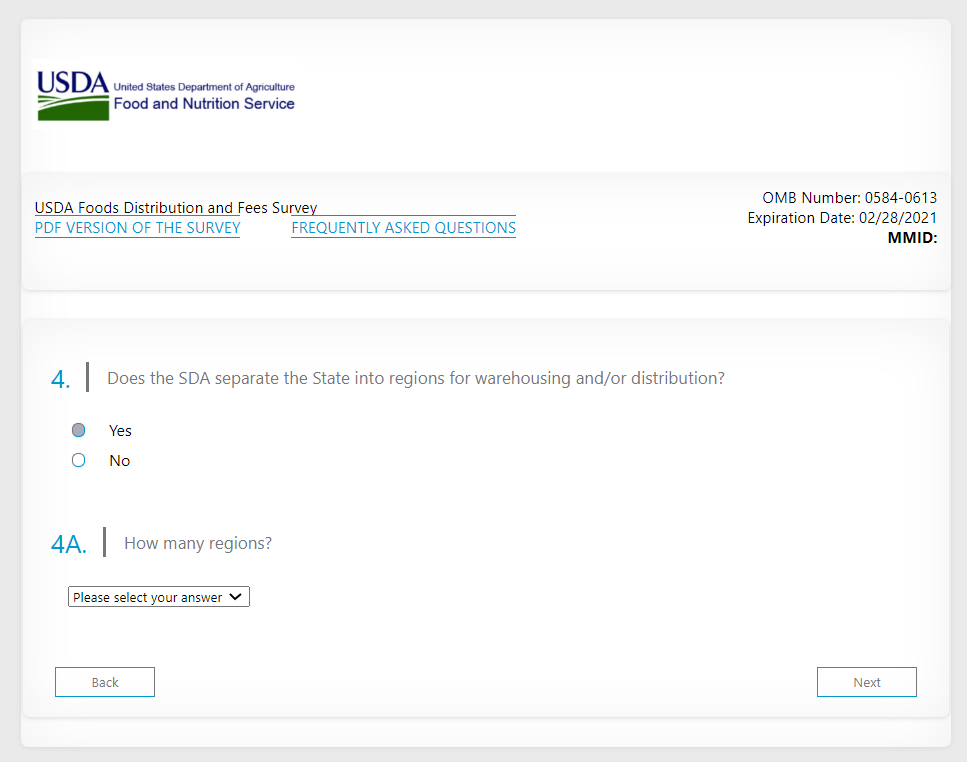Click the 'Expiration Date: 02/28/2021' text
The width and height of the screenshot is (967, 762).
click(842, 218)
